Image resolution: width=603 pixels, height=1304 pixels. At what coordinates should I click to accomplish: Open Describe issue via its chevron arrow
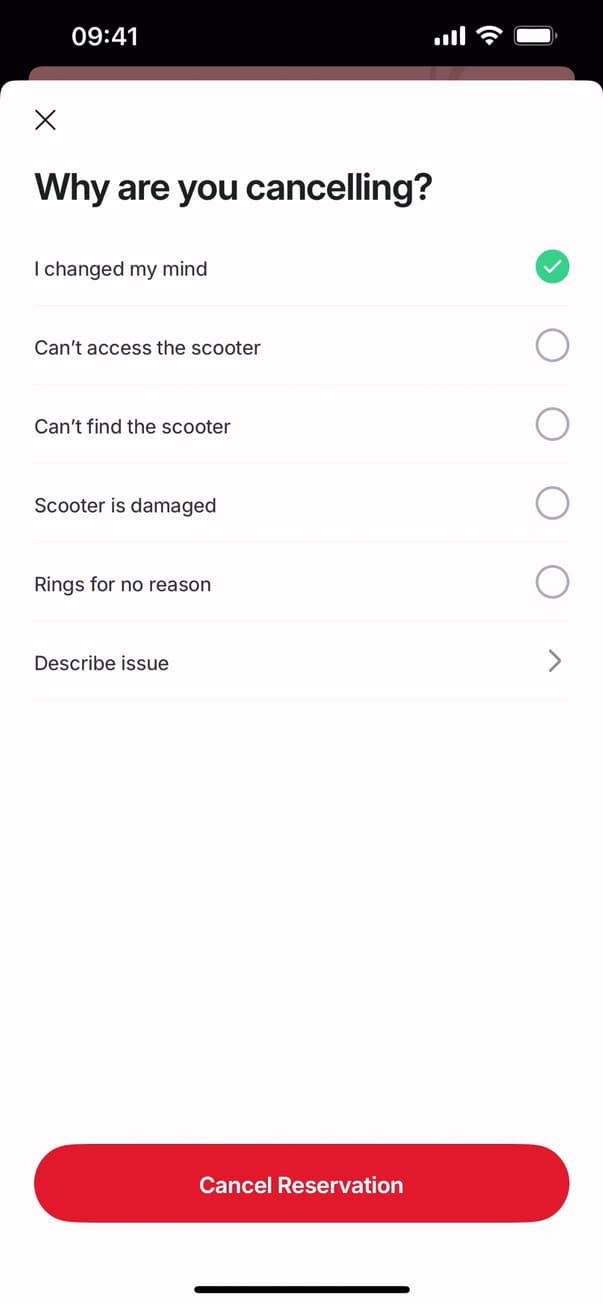pyautogui.click(x=555, y=661)
